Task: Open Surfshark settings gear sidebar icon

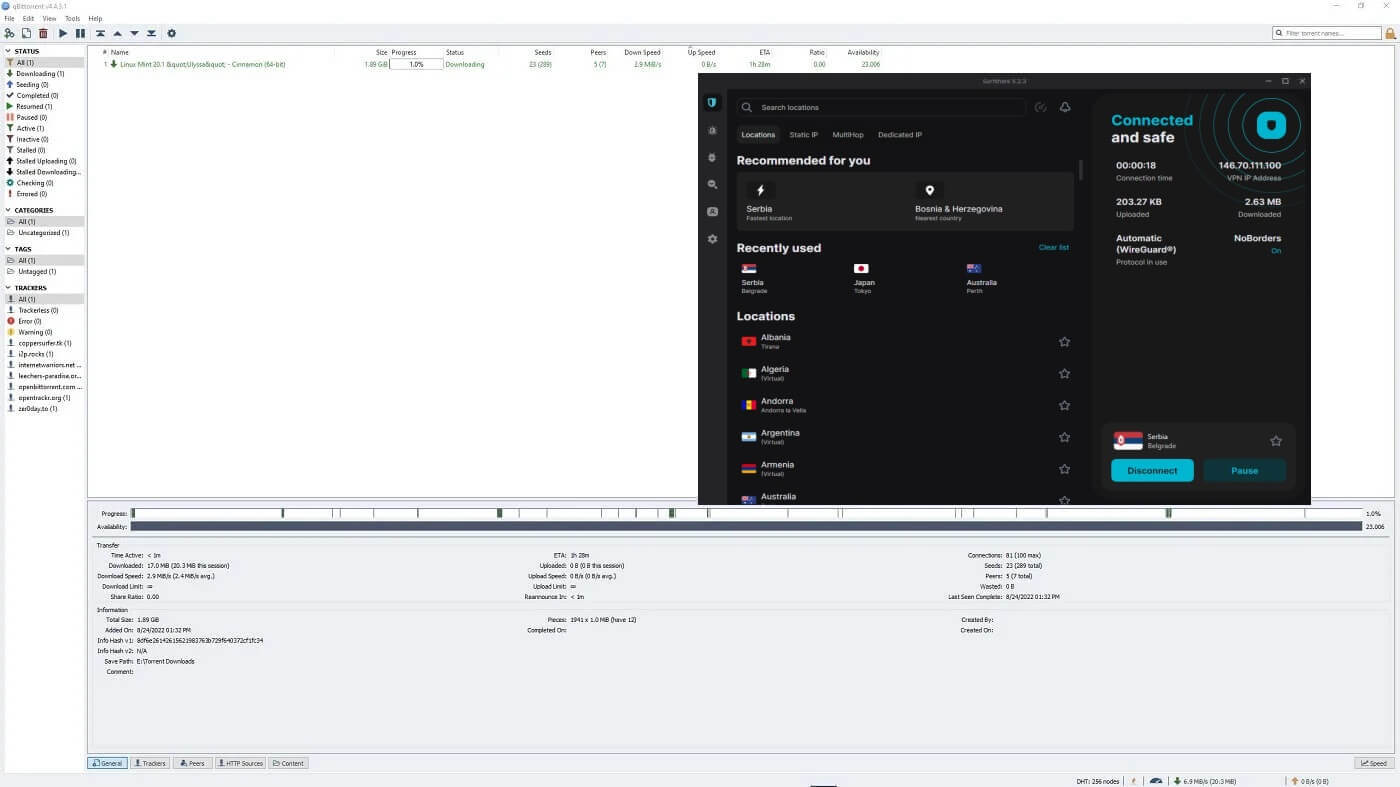Action: click(x=712, y=239)
